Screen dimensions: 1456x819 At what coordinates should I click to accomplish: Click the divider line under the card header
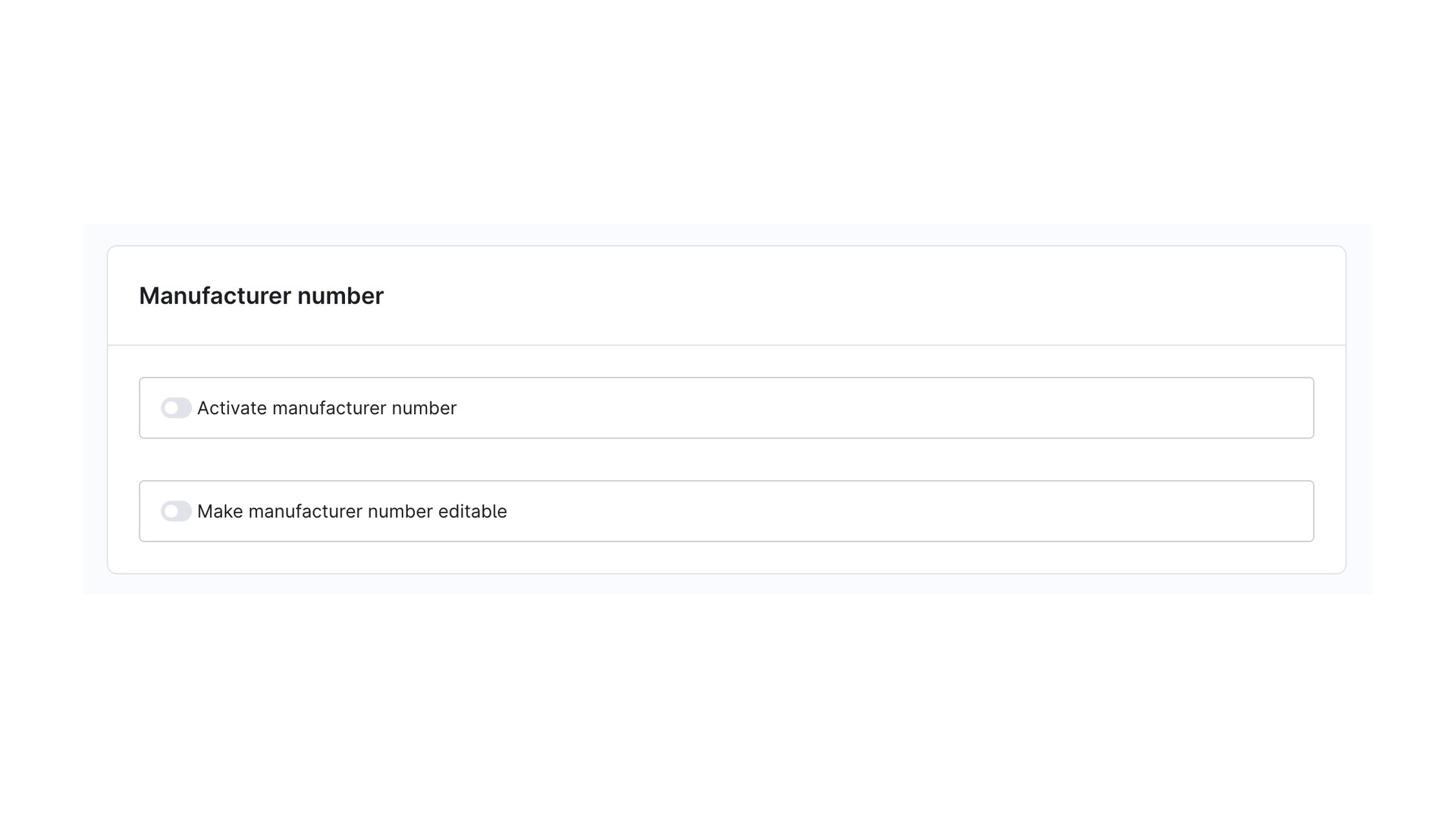[x=726, y=345]
